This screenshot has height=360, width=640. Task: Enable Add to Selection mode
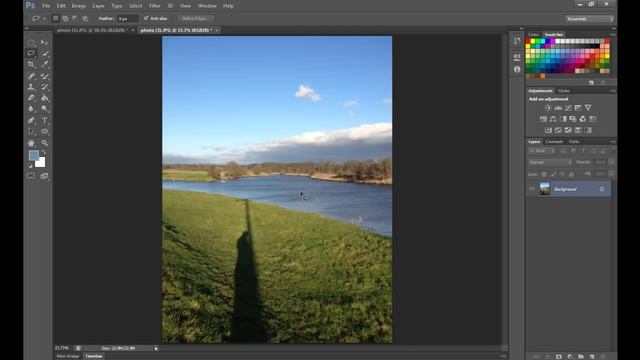point(65,18)
